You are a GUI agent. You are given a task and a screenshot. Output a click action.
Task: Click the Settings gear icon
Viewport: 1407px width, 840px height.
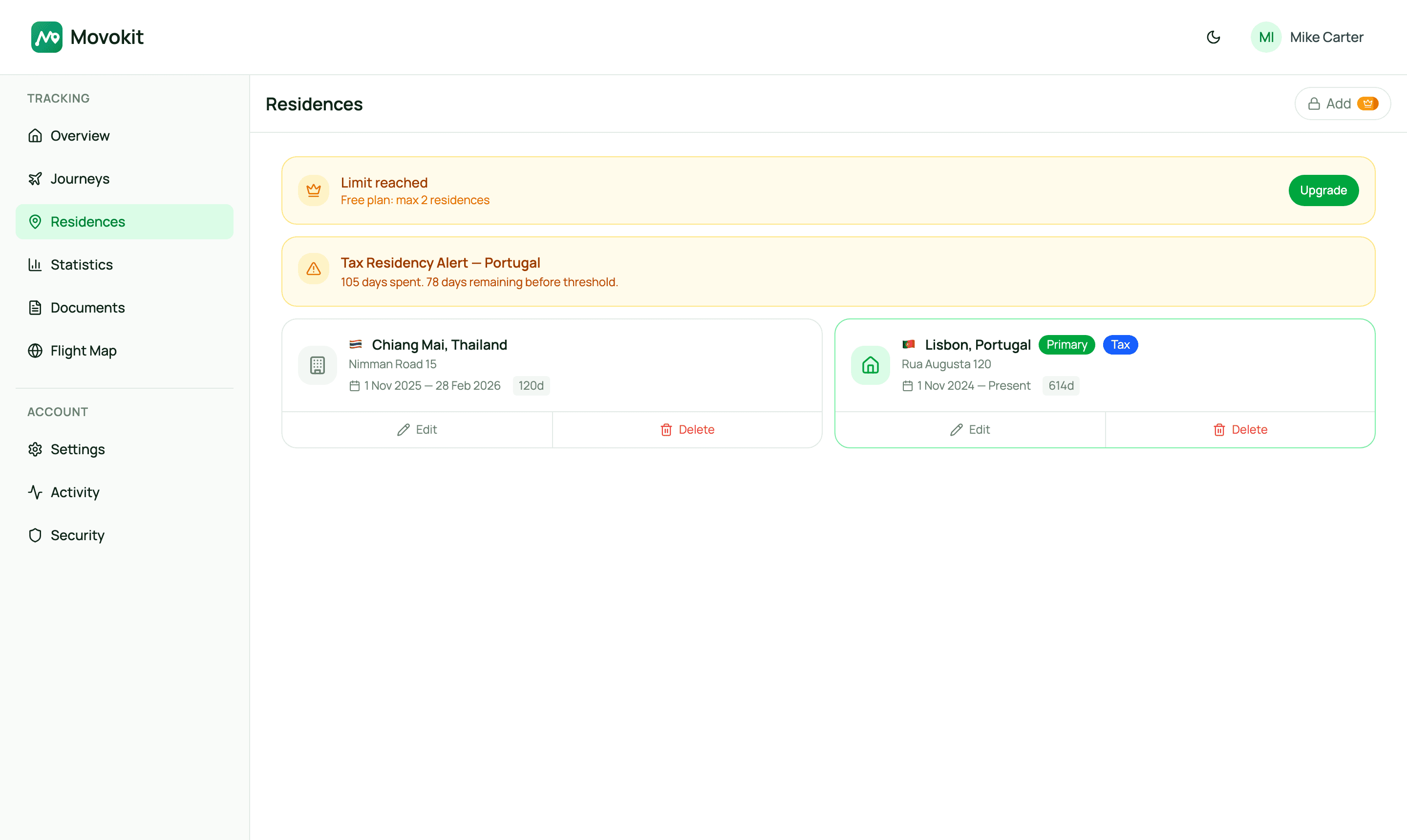(x=35, y=449)
